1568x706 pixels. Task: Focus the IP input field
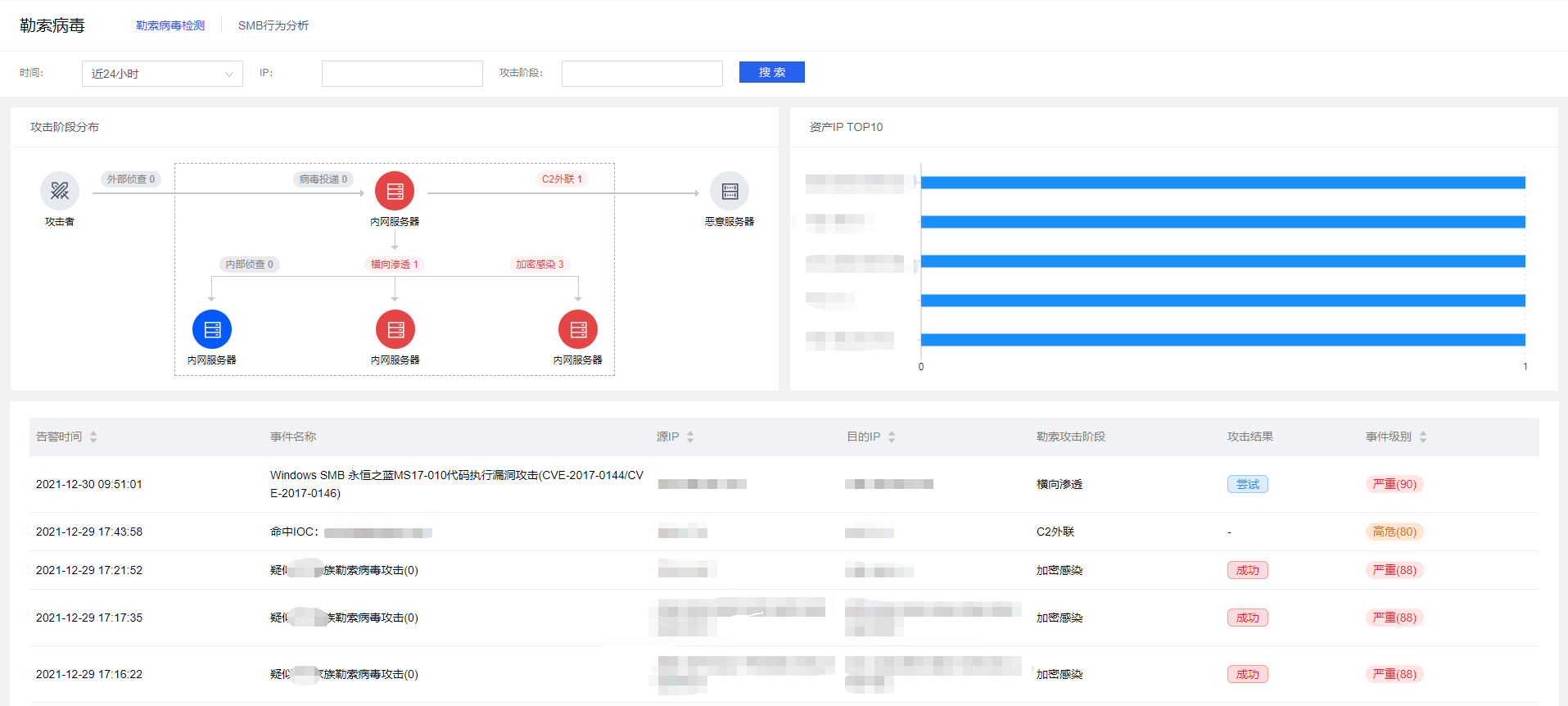pyautogui.click(x=402, y=74)
